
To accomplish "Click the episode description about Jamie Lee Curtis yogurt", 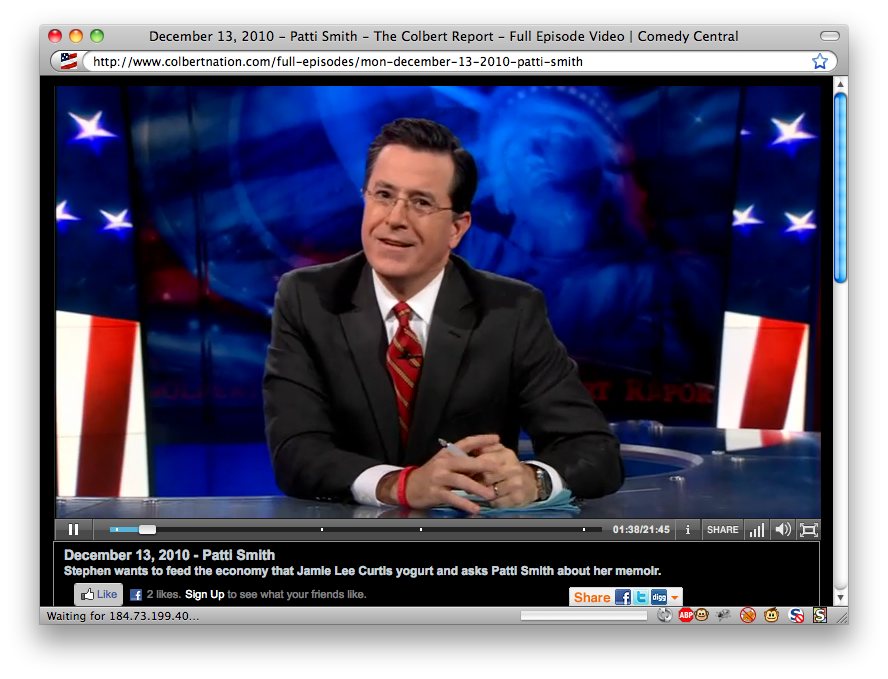I will 362,571.
